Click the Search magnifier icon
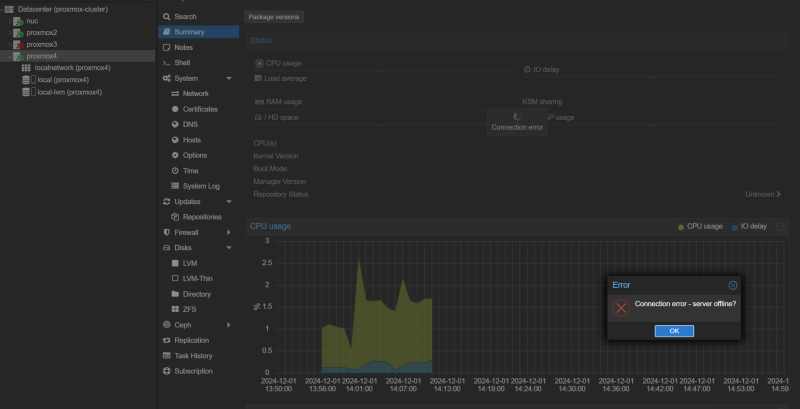800x409 pixels. click(x=166, y=17)
